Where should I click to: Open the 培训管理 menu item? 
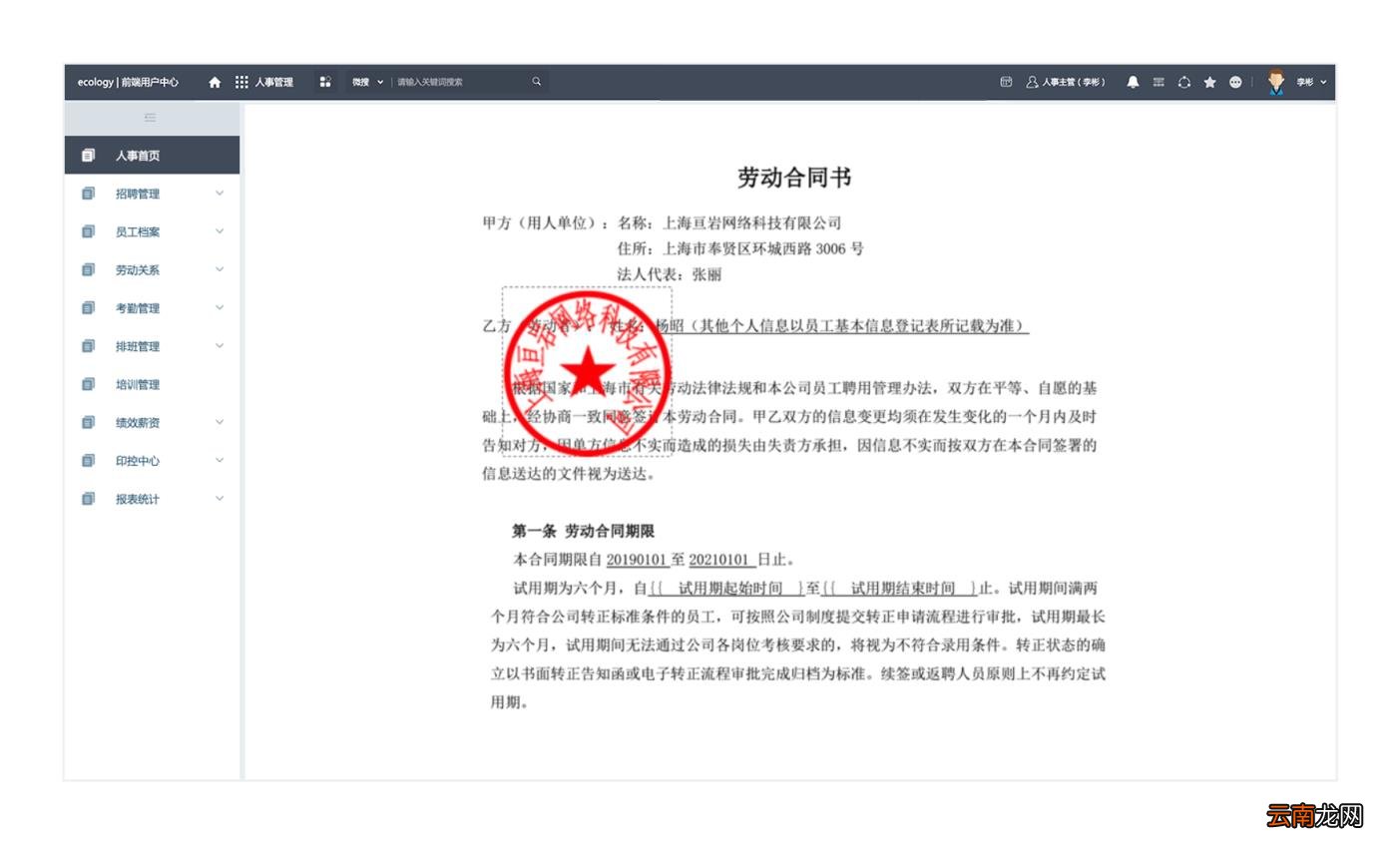click(x=152, y=385)
